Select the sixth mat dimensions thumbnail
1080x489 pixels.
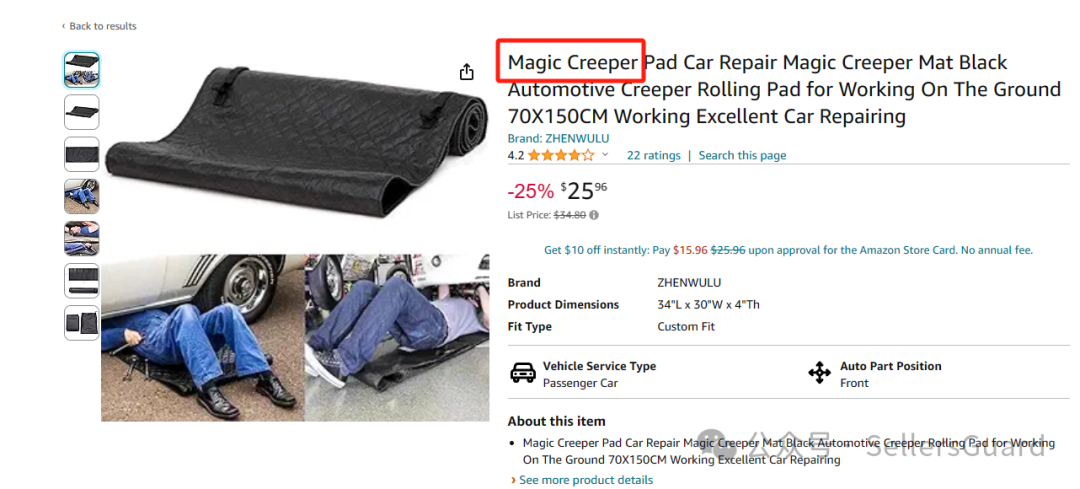82,281
